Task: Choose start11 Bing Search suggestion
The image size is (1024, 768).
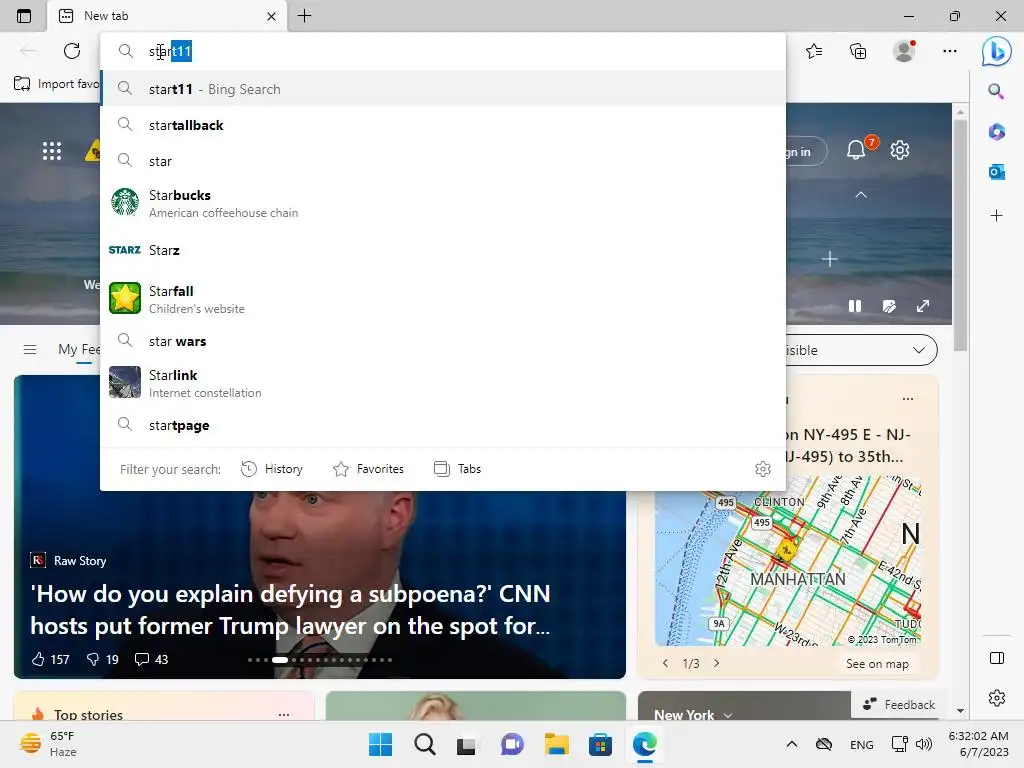Action: click(x=443, y=89)
